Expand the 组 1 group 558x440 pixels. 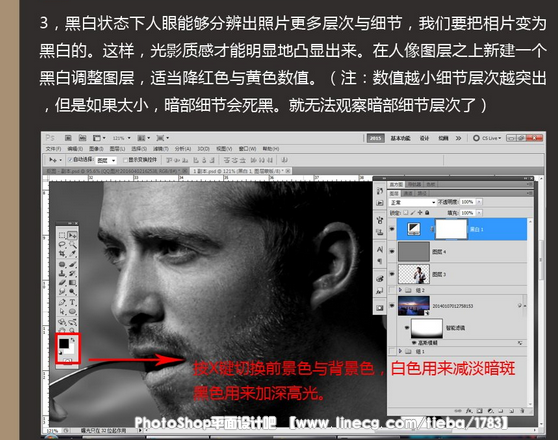click(x=400, y=351)
